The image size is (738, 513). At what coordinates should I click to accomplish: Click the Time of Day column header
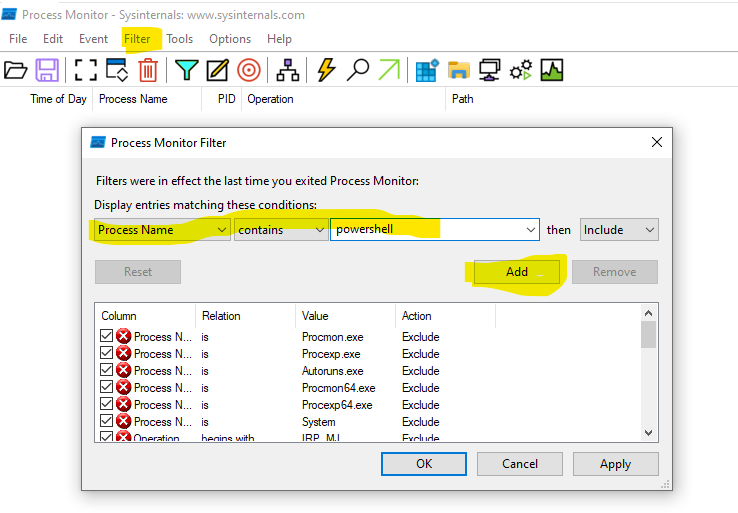[58, 99]
